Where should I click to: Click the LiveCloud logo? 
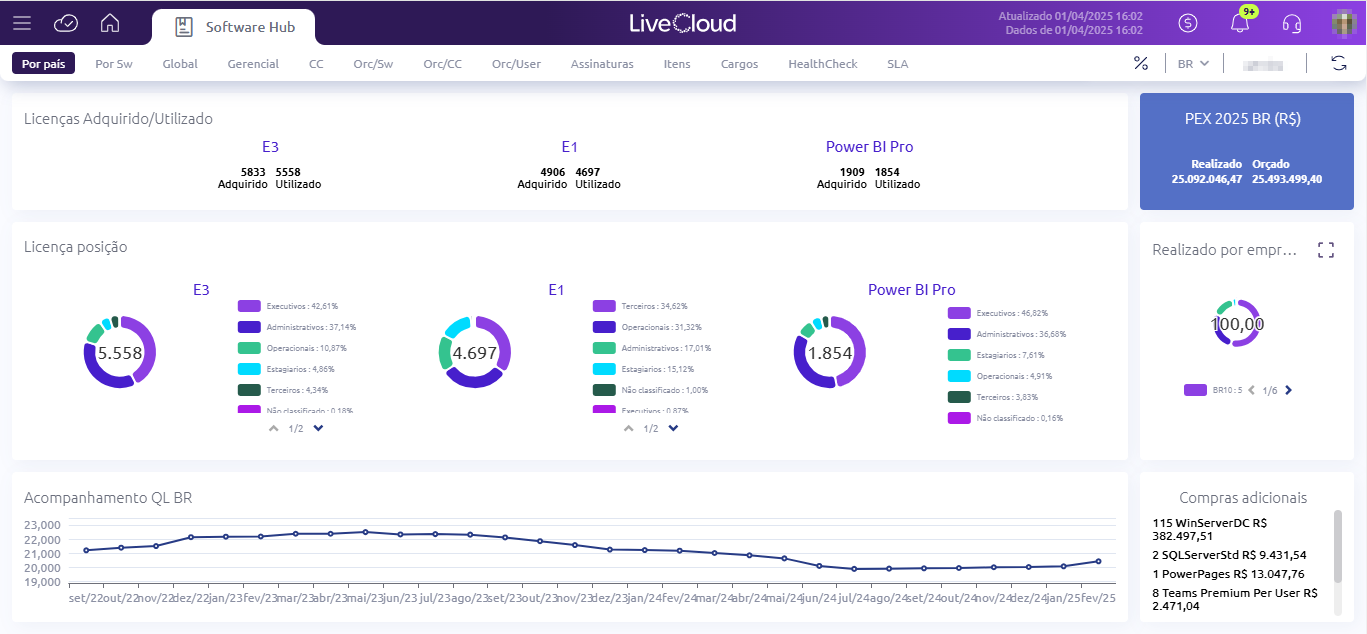click(683, 23)
